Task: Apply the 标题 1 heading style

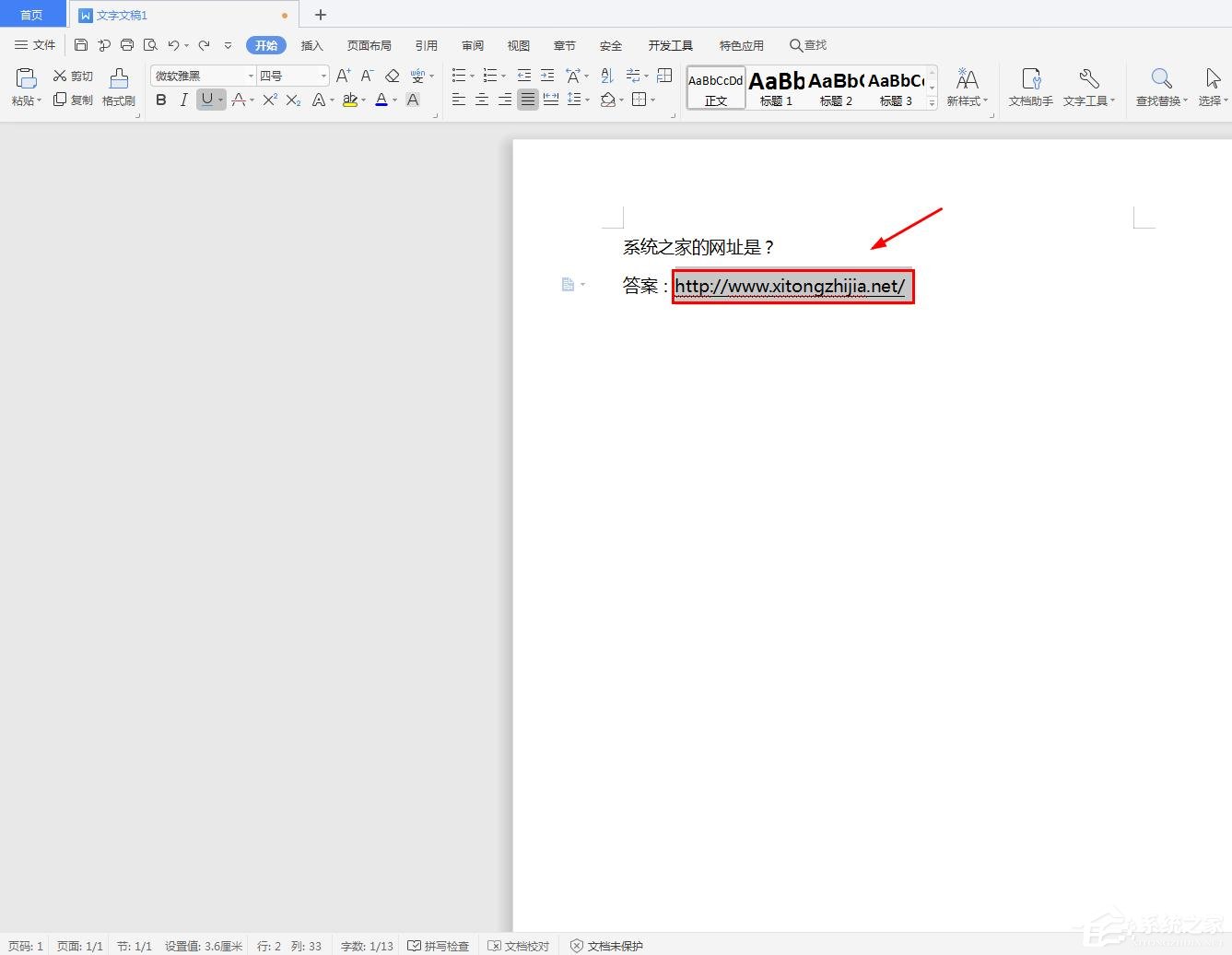Action: click(776, 88)
